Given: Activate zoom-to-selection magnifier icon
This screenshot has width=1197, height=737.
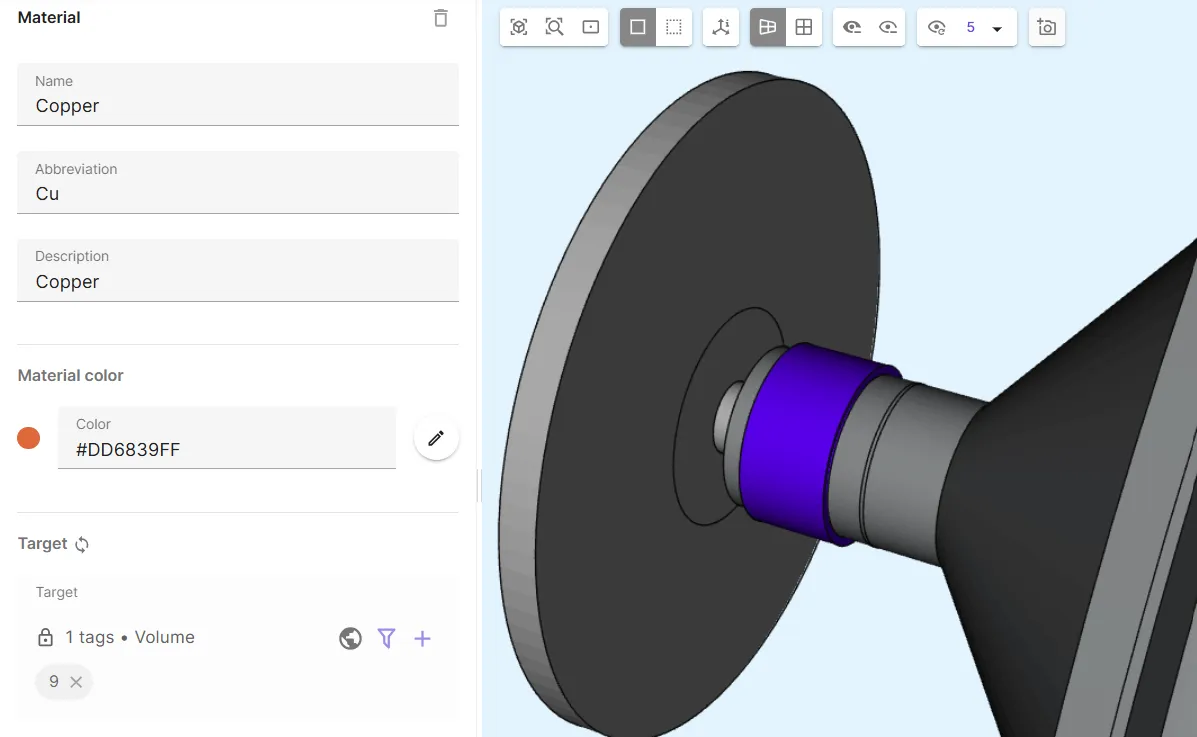Looking at the screenshot, I should pos(555,27).
